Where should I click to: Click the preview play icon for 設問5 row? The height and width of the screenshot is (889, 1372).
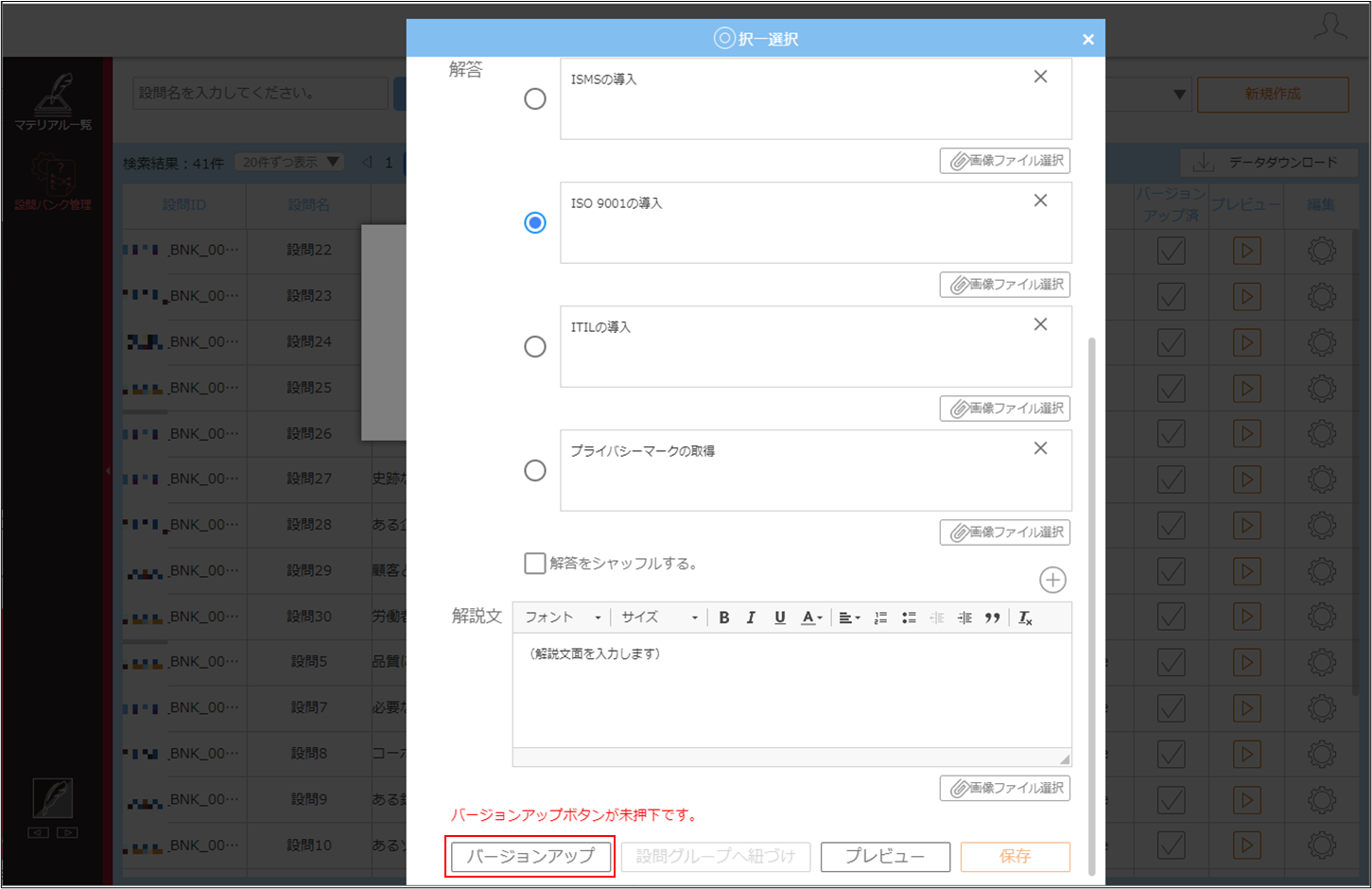point(1246,662)
